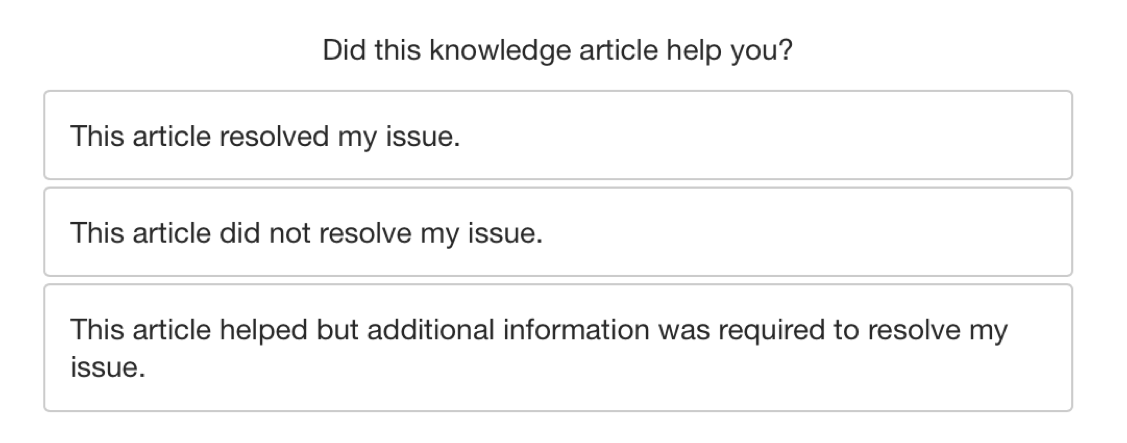
Task: Choose the "additional information was required" option
Action: coord(558,347)
